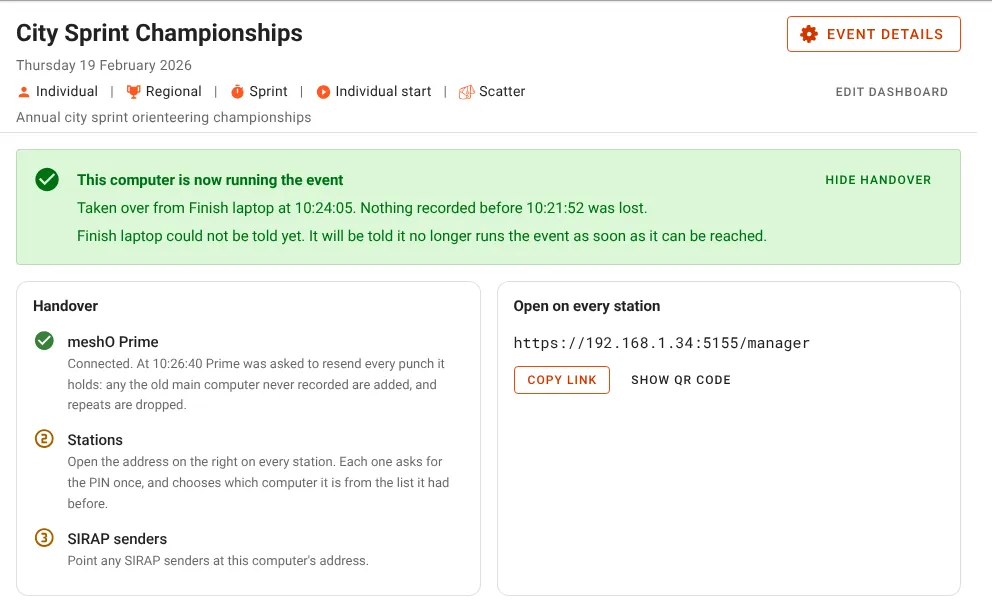This screenshot has height=604, width=992.
Task: Click the Stations step heading
Action: [x=95, y=440]
